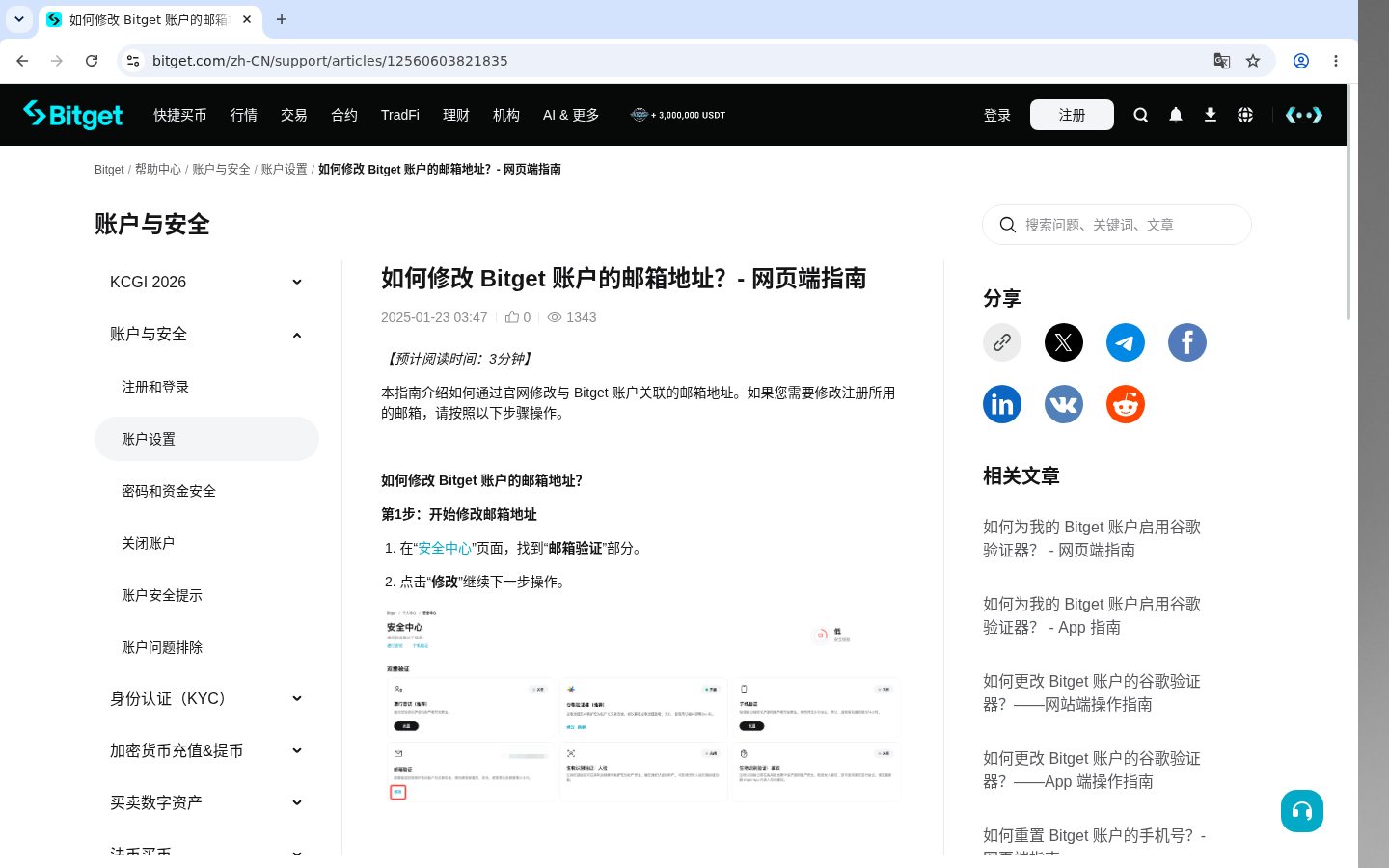Open related article 启用谷歌验证器 App 指南
The height and width of the screenshot is (868, 1389).
(x=1092, y=615)
